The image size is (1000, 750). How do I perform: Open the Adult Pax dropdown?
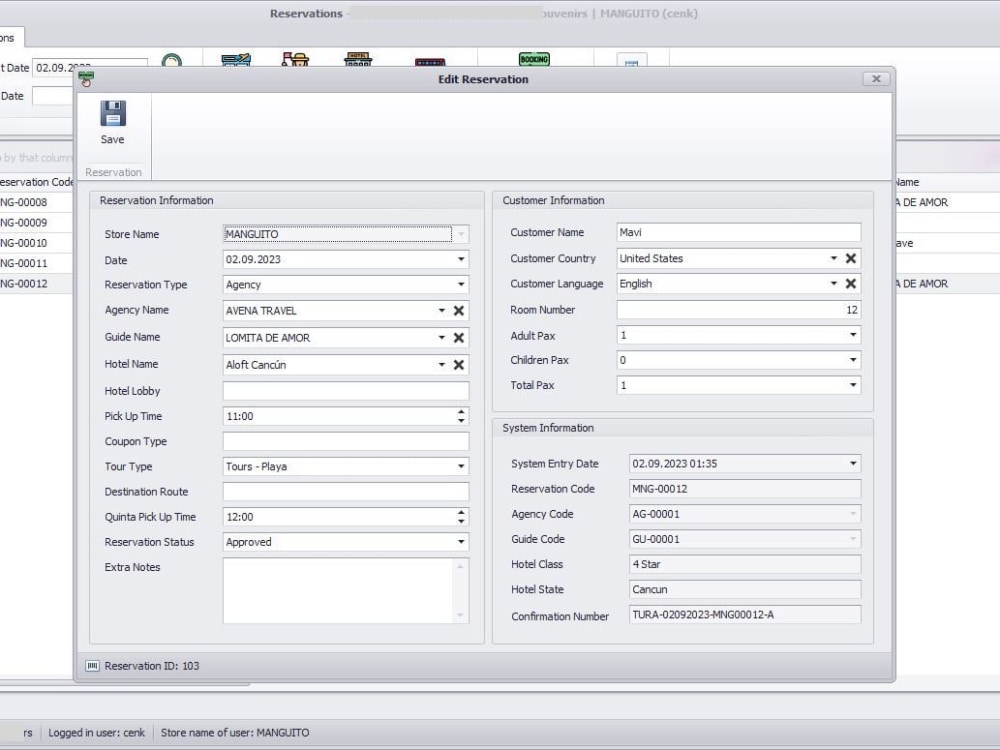[855, 334]
